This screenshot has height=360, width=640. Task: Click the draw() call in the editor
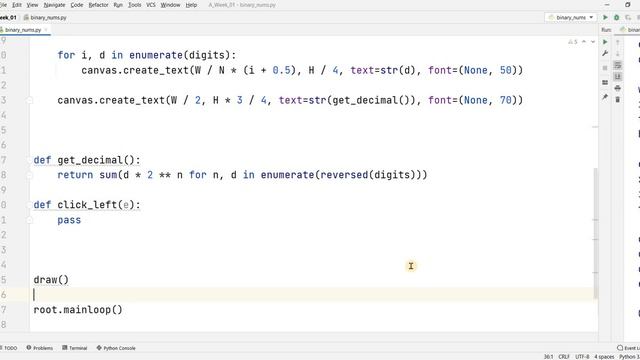(51, 280)
